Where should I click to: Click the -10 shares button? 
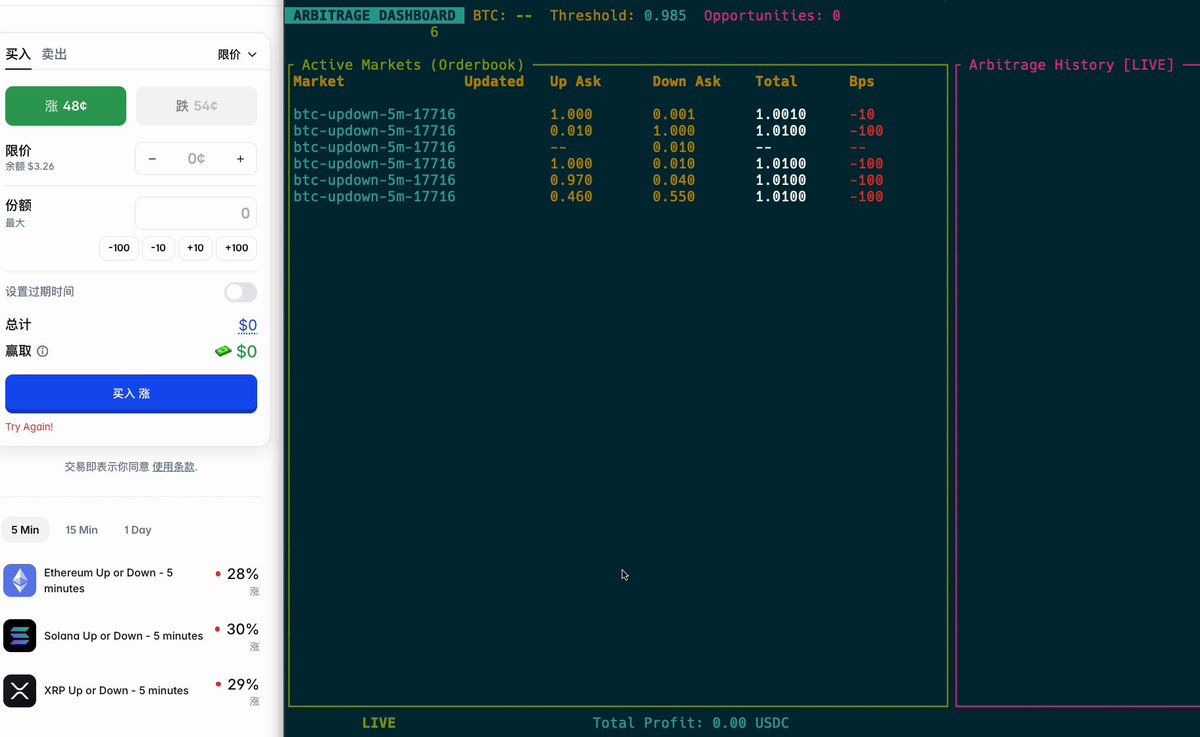click(x=158, y=248)
